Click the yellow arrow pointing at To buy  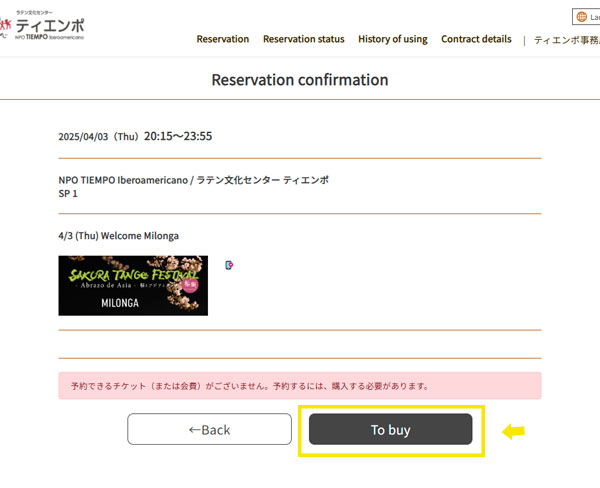point(513,431)
